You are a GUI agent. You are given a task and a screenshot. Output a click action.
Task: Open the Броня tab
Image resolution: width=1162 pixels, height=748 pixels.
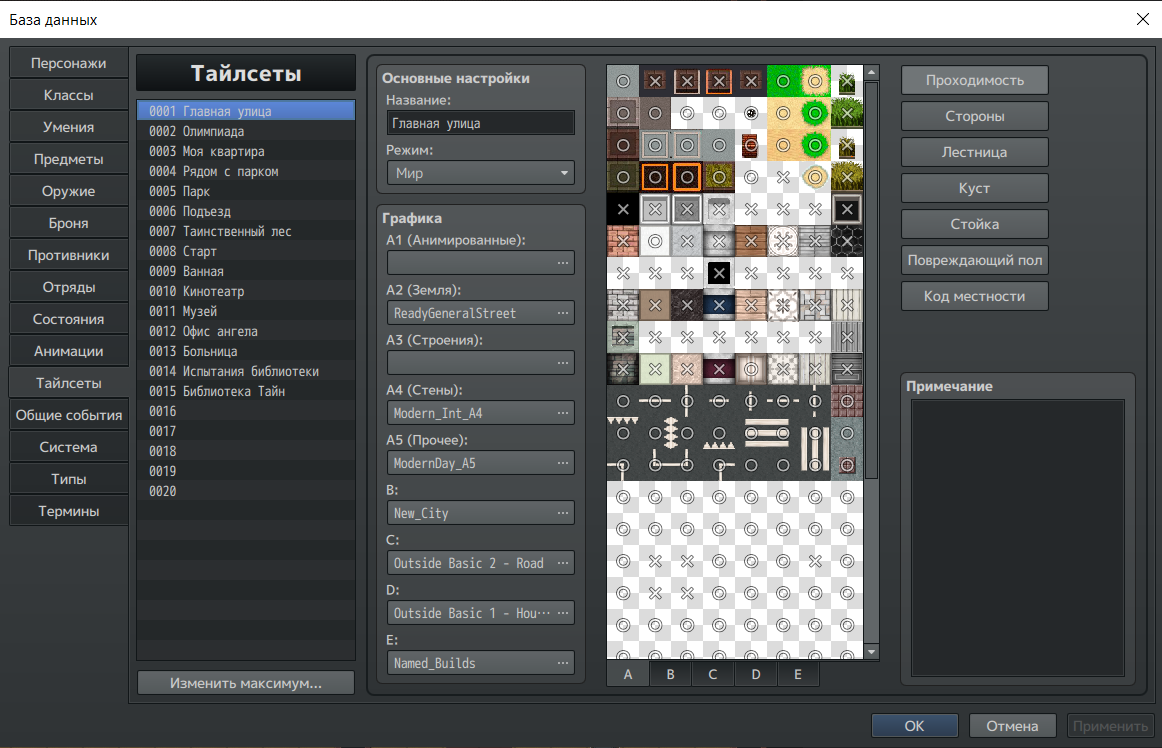[x=68, y=222]
